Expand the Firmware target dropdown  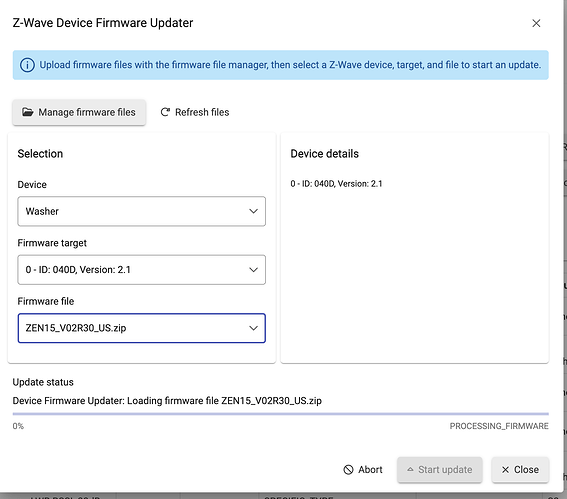141,270
